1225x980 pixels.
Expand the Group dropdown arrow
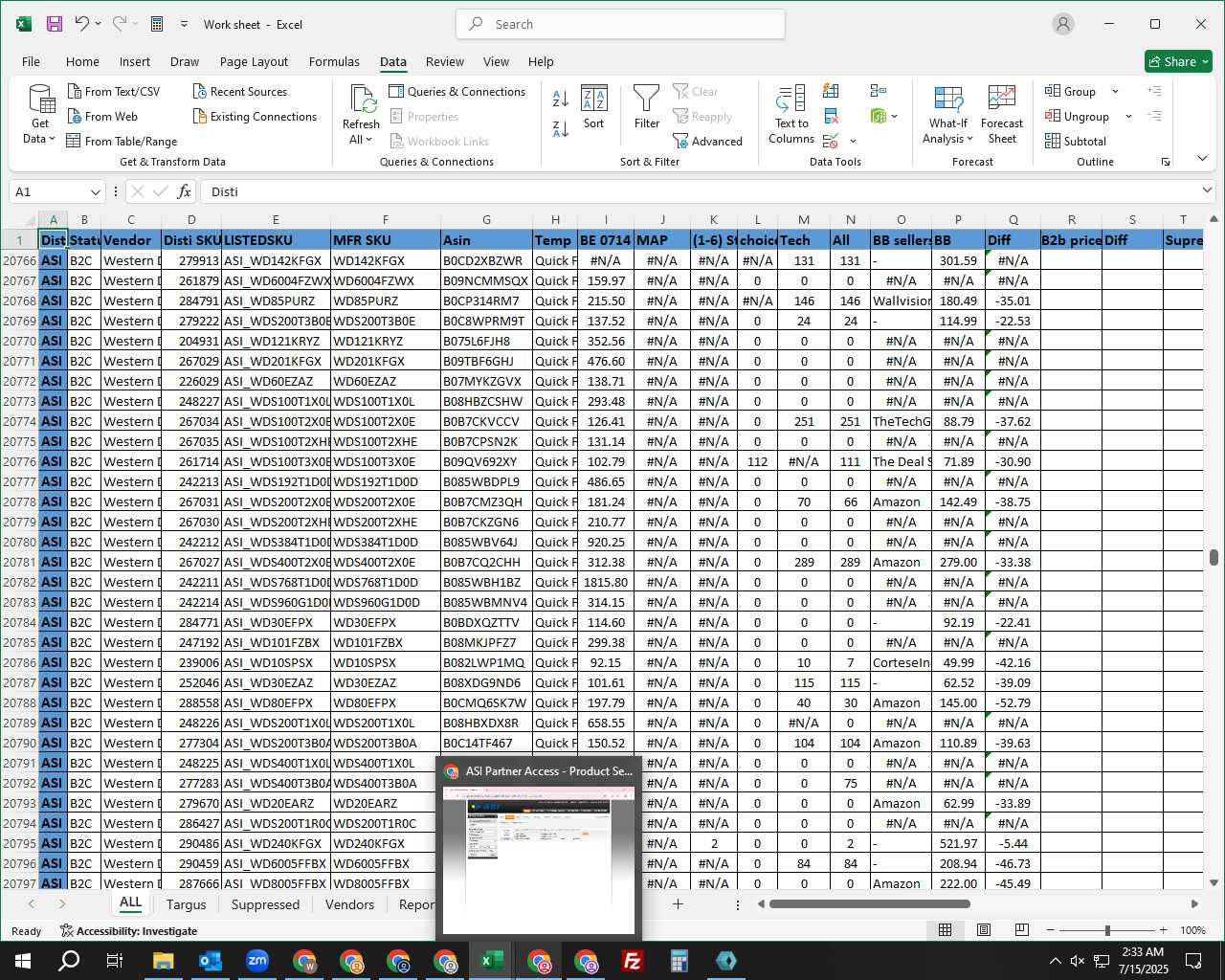(1115, 92)
